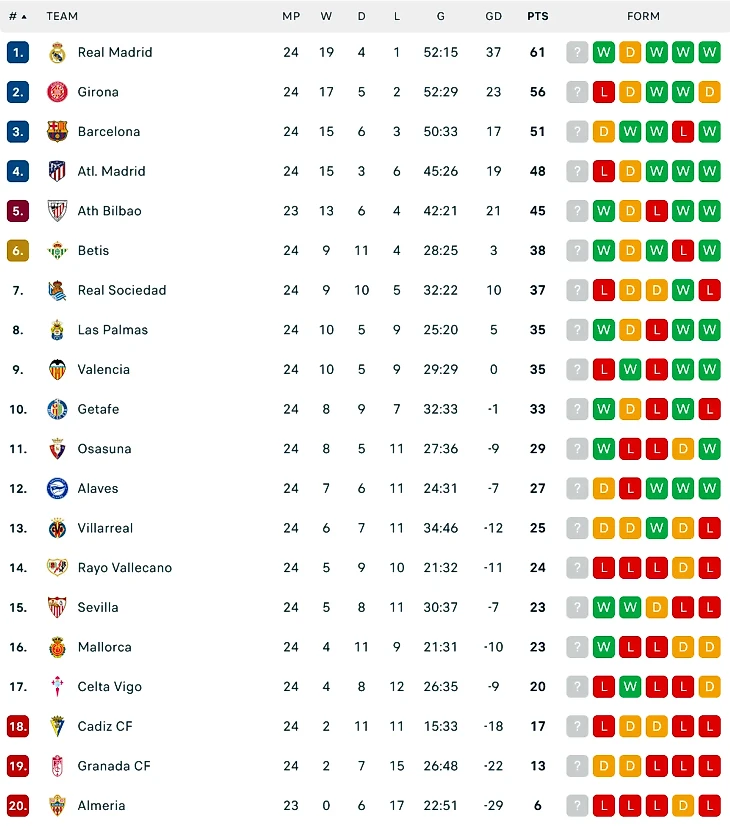Screen dimensions: 730x837
Task: Open the Granada CF team page
Action: tap(114, 766)
